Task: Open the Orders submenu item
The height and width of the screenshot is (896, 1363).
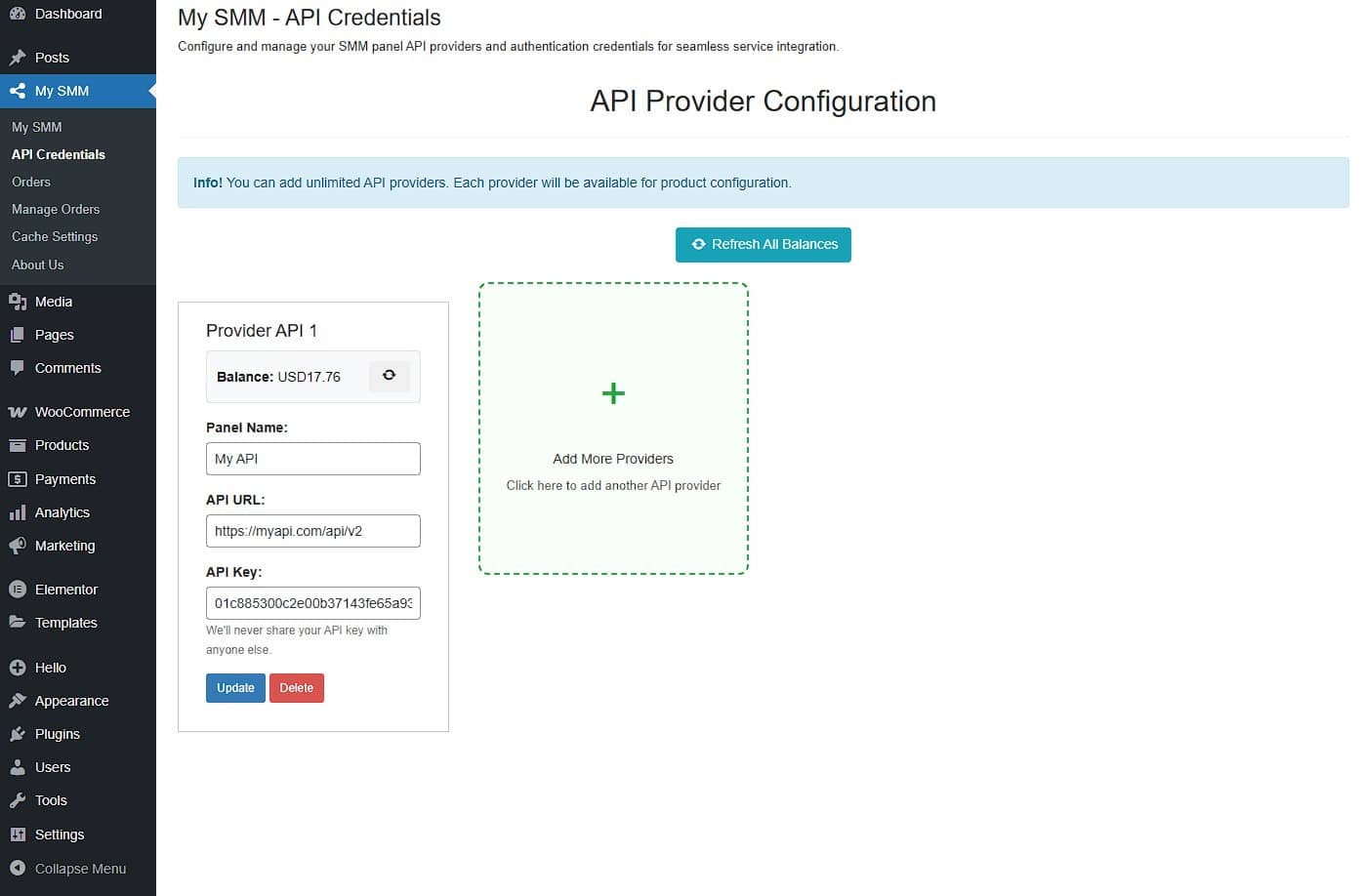Action: 31,182
